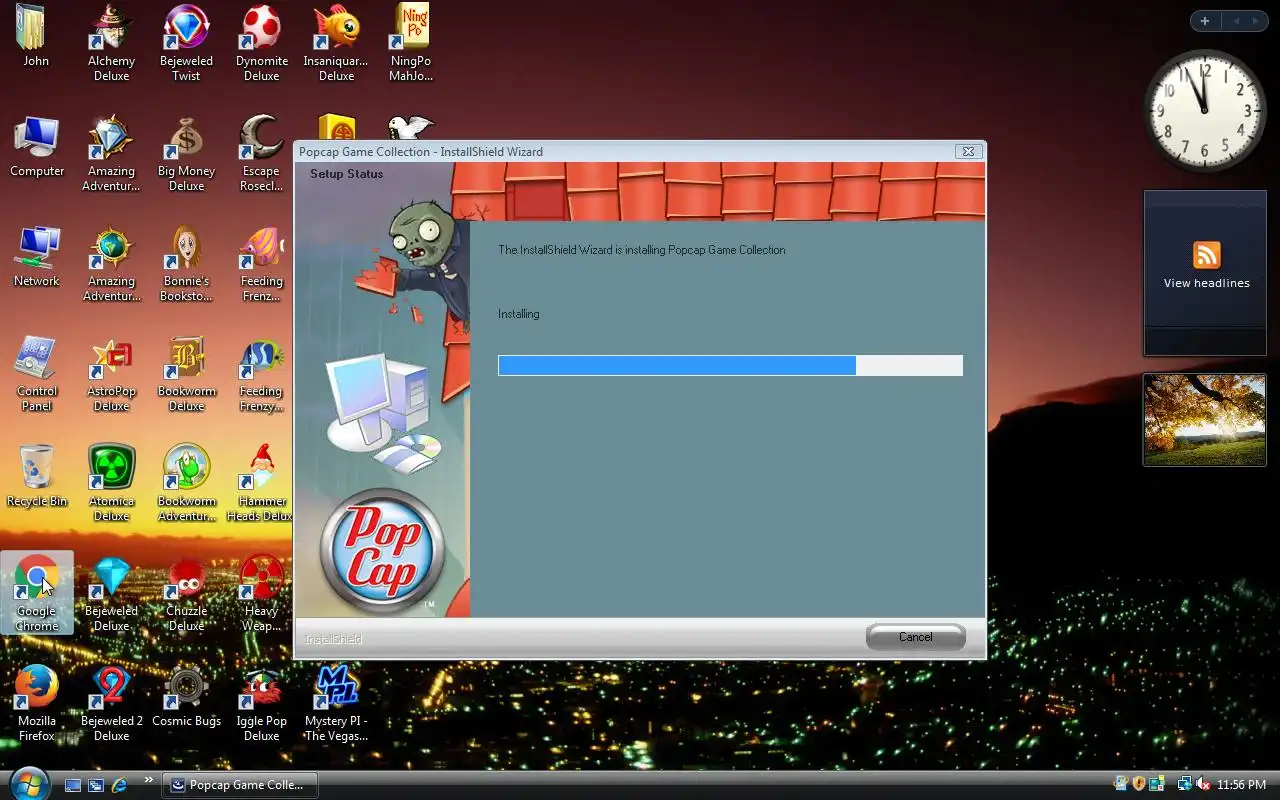Open the network status tray icon
This screenshot has width=1280, height=800.
1185,784
